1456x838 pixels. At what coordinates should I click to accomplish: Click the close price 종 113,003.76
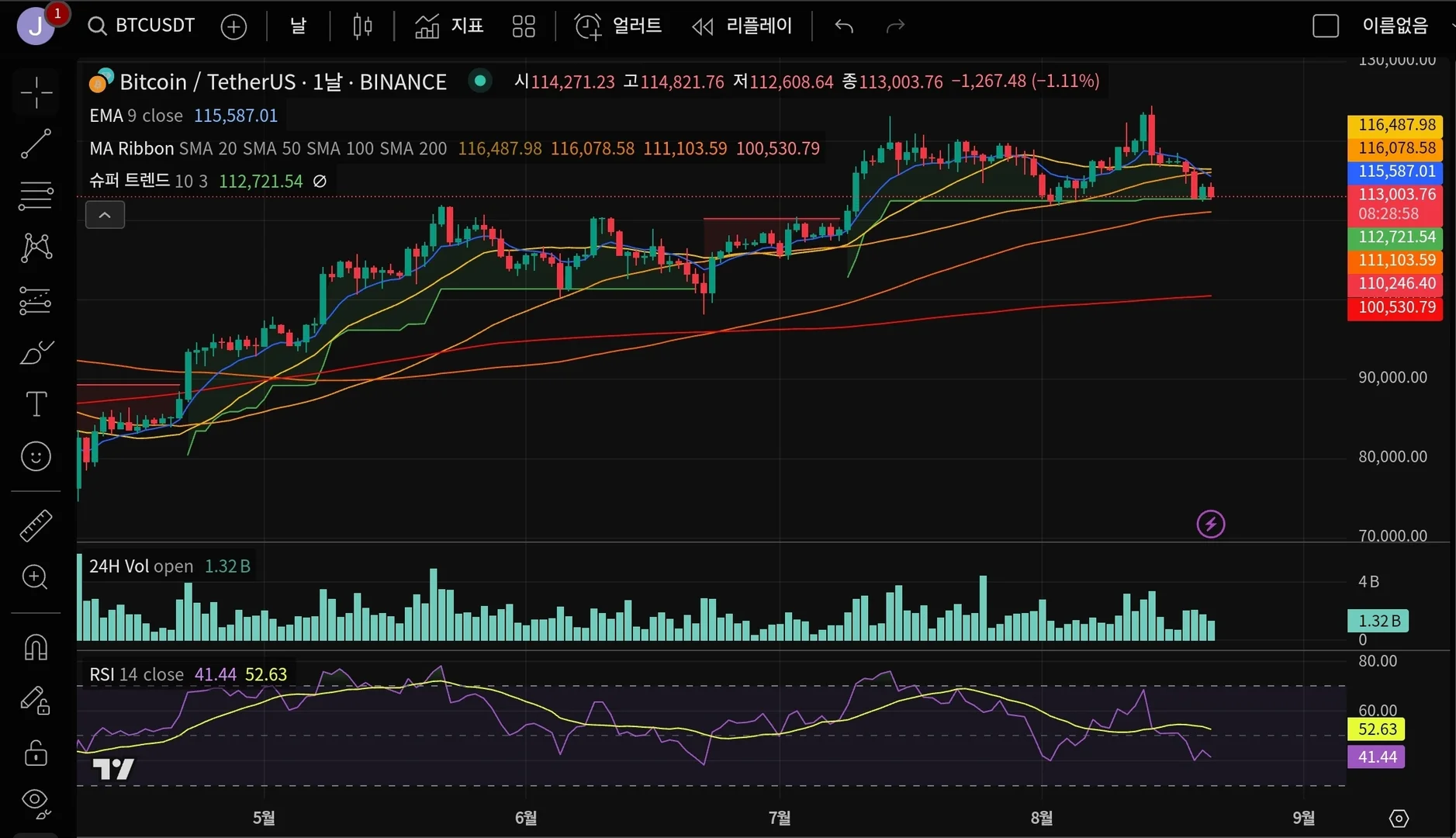(x=893, y=81)
